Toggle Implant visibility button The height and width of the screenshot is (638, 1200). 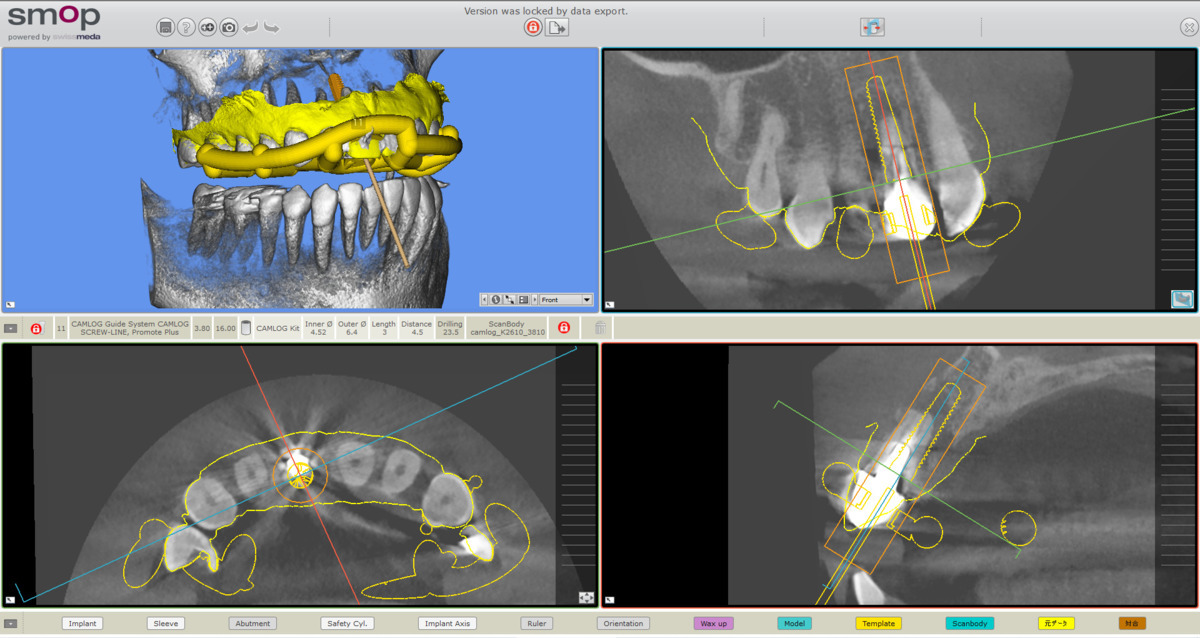tap(82, 623)
